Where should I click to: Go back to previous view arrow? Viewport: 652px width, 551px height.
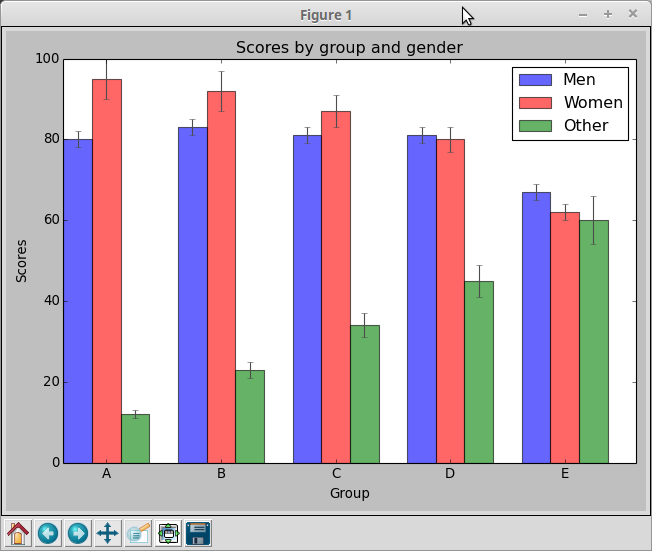(x=48, y=533)
